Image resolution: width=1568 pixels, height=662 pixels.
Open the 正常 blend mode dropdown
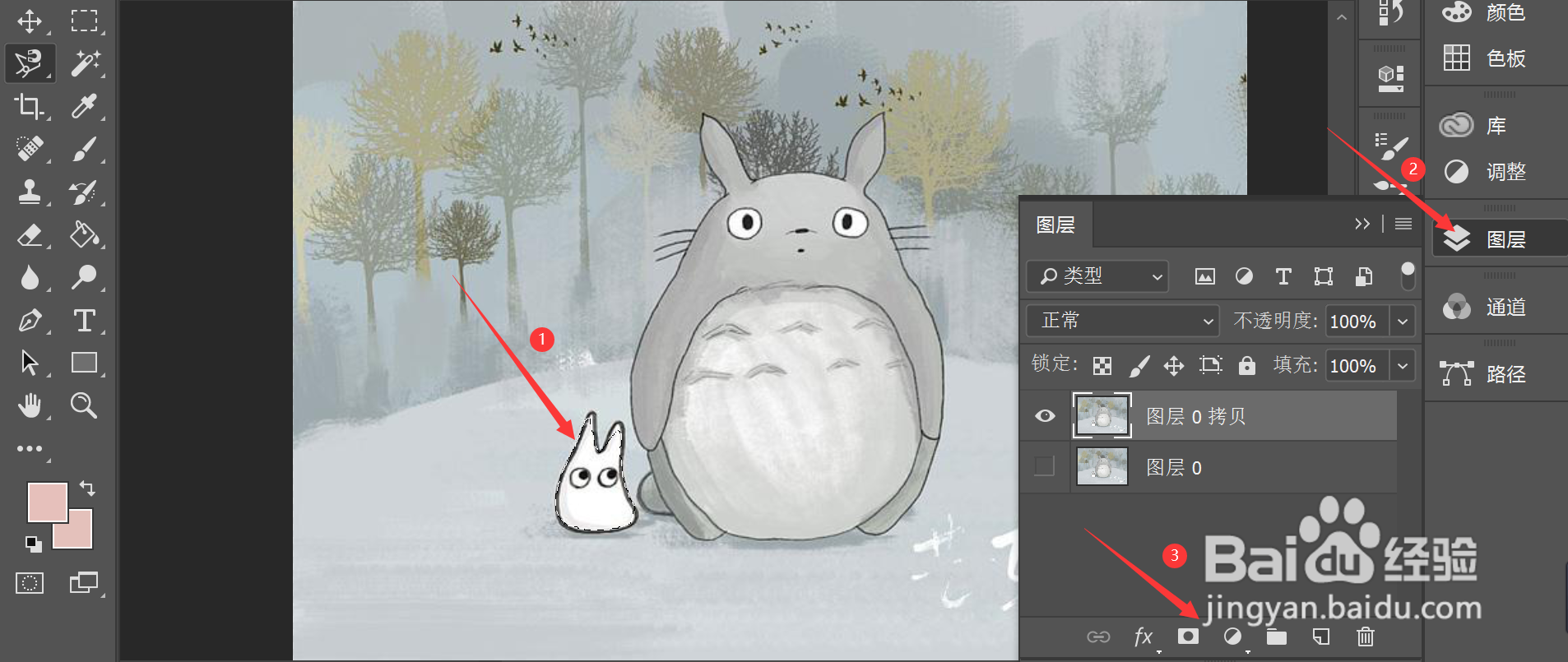coord(1122,321)
